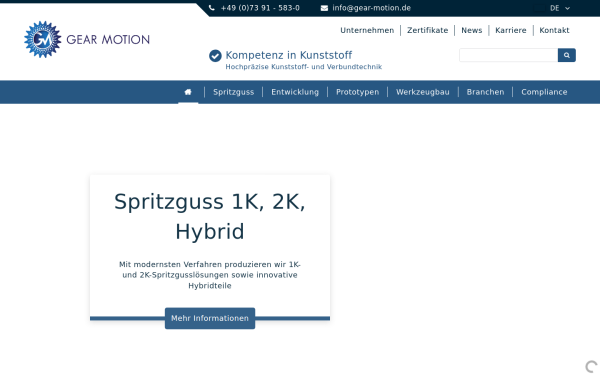Screen dimensions: 600x375
Task: Click the Mehr Informationen button
Action: click(x=210, y=318)
